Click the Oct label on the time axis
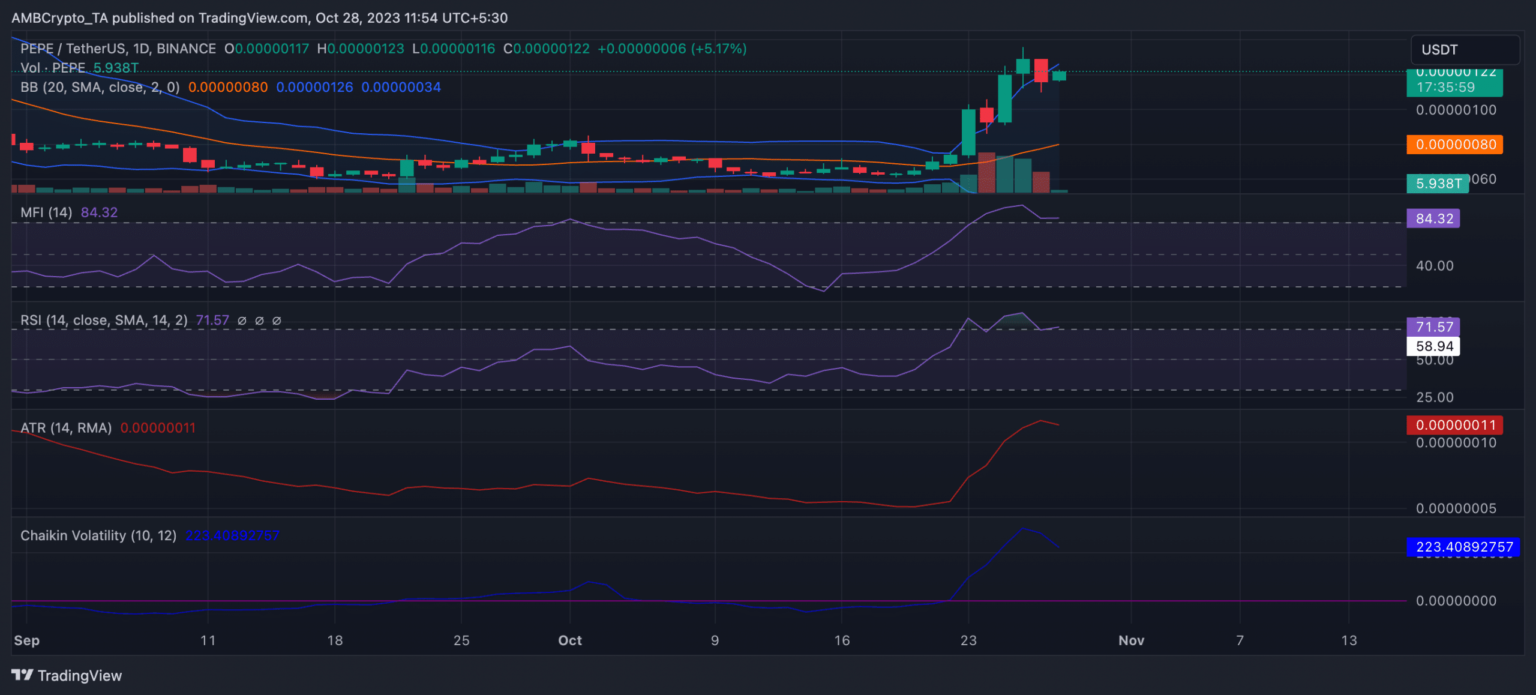1536x695 pixels. pos(570,641)
